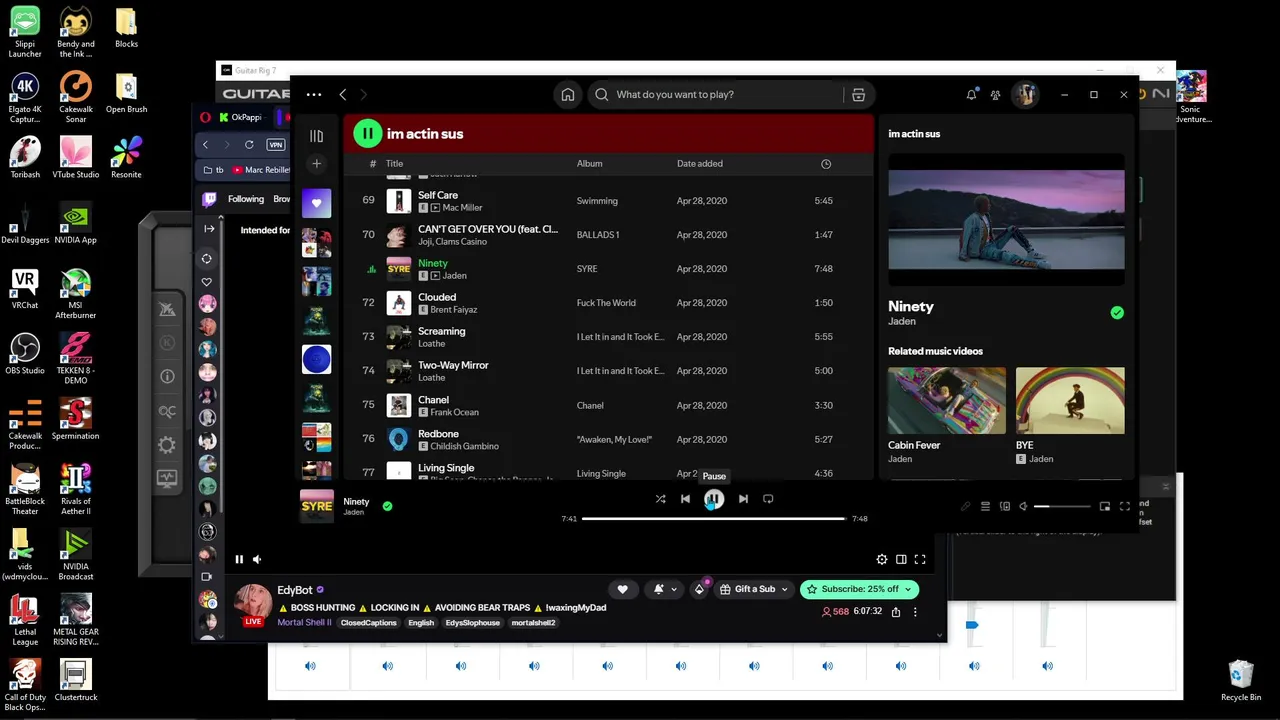
Task: Open the Liked Songs playlist tile
Action: click(317, 203)
